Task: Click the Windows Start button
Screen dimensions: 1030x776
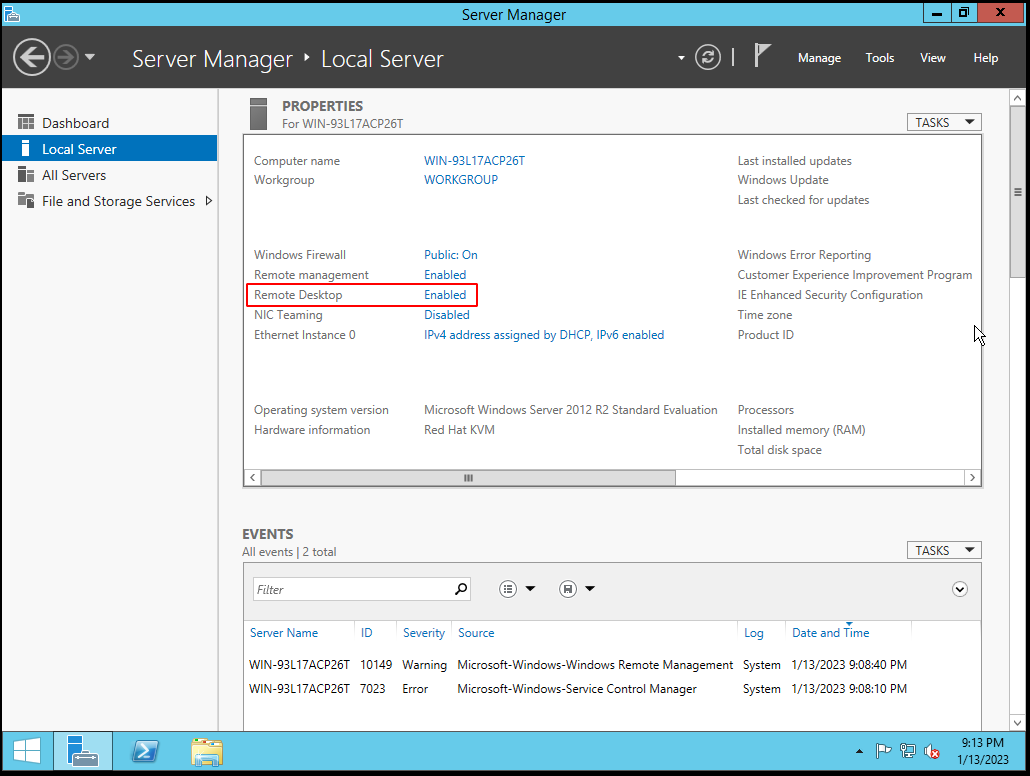Action: pyautogui.click(x=27, y=751)
